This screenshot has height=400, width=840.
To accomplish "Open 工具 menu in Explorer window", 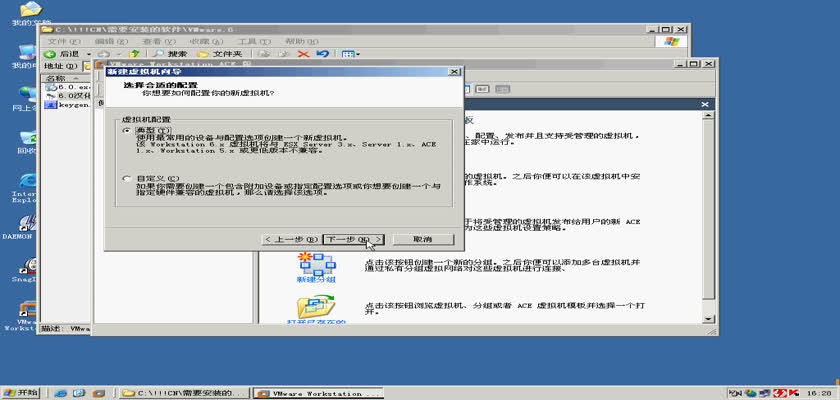I will click(x=253, y=42).
